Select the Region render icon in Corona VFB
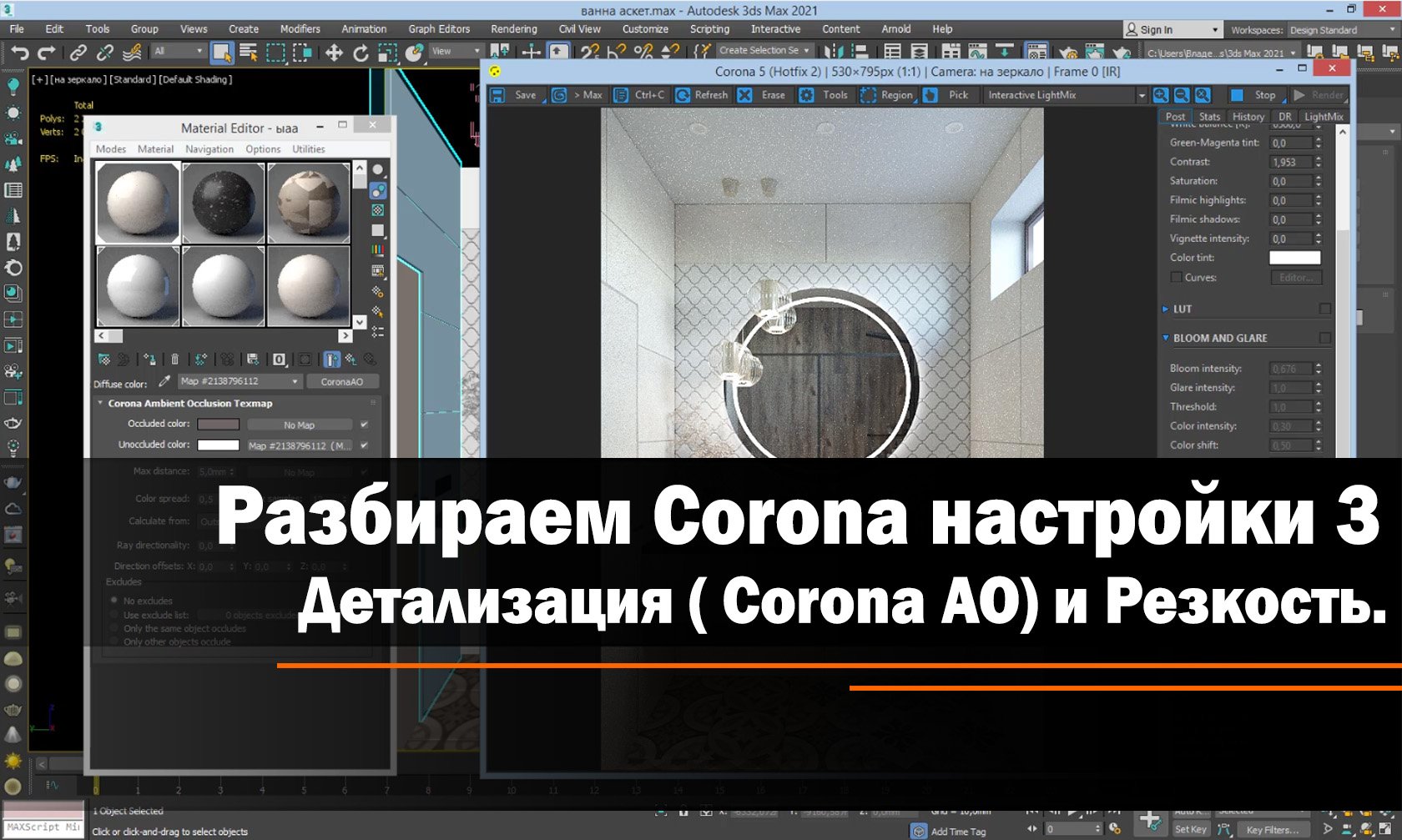 [869, 95]
